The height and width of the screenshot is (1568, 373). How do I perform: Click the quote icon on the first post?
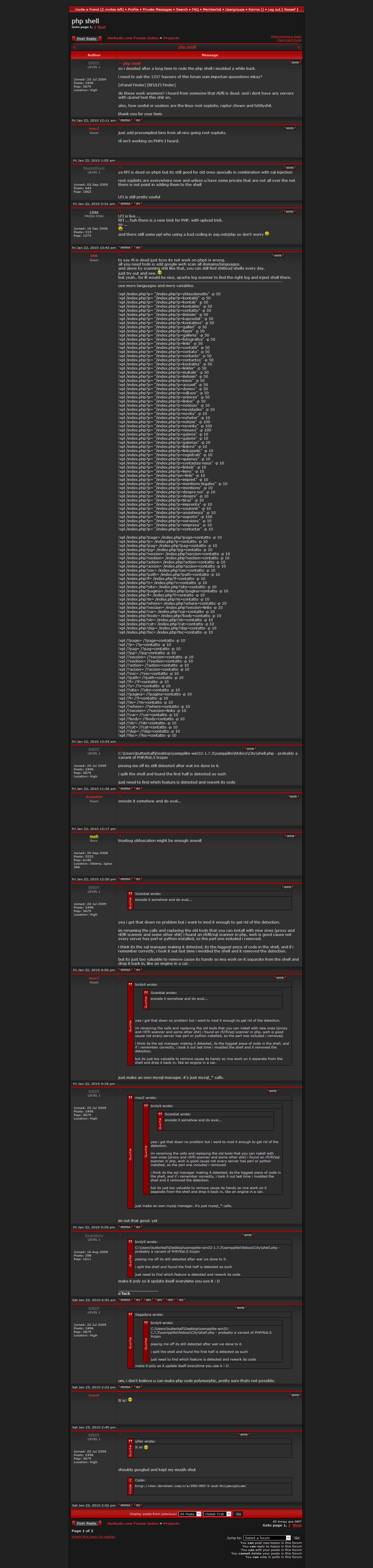[x=295, y=62]
